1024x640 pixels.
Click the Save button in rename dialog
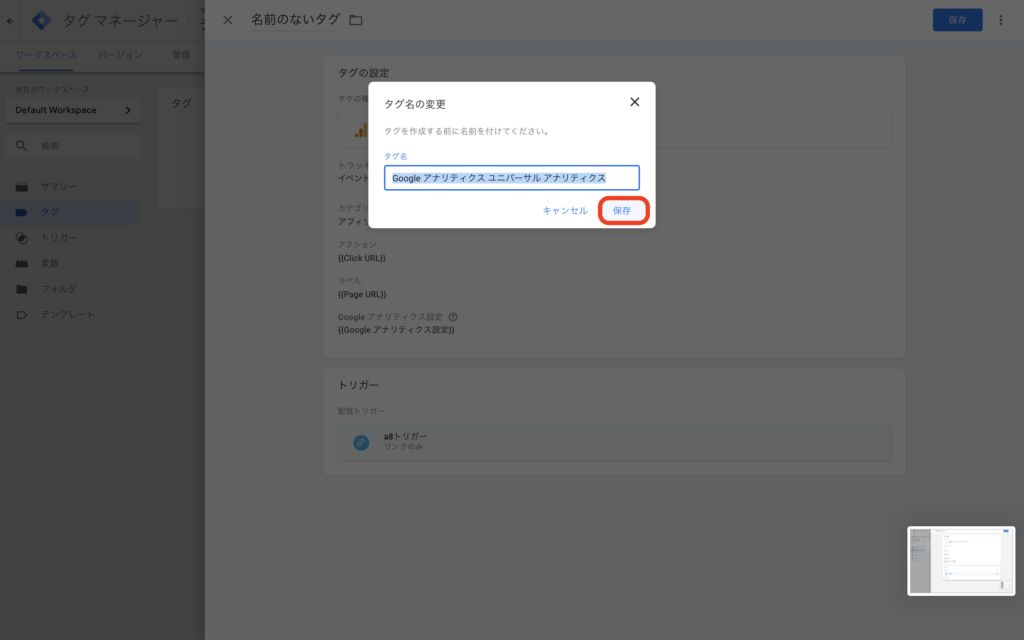pyautogui.click(x=622, y=210)
